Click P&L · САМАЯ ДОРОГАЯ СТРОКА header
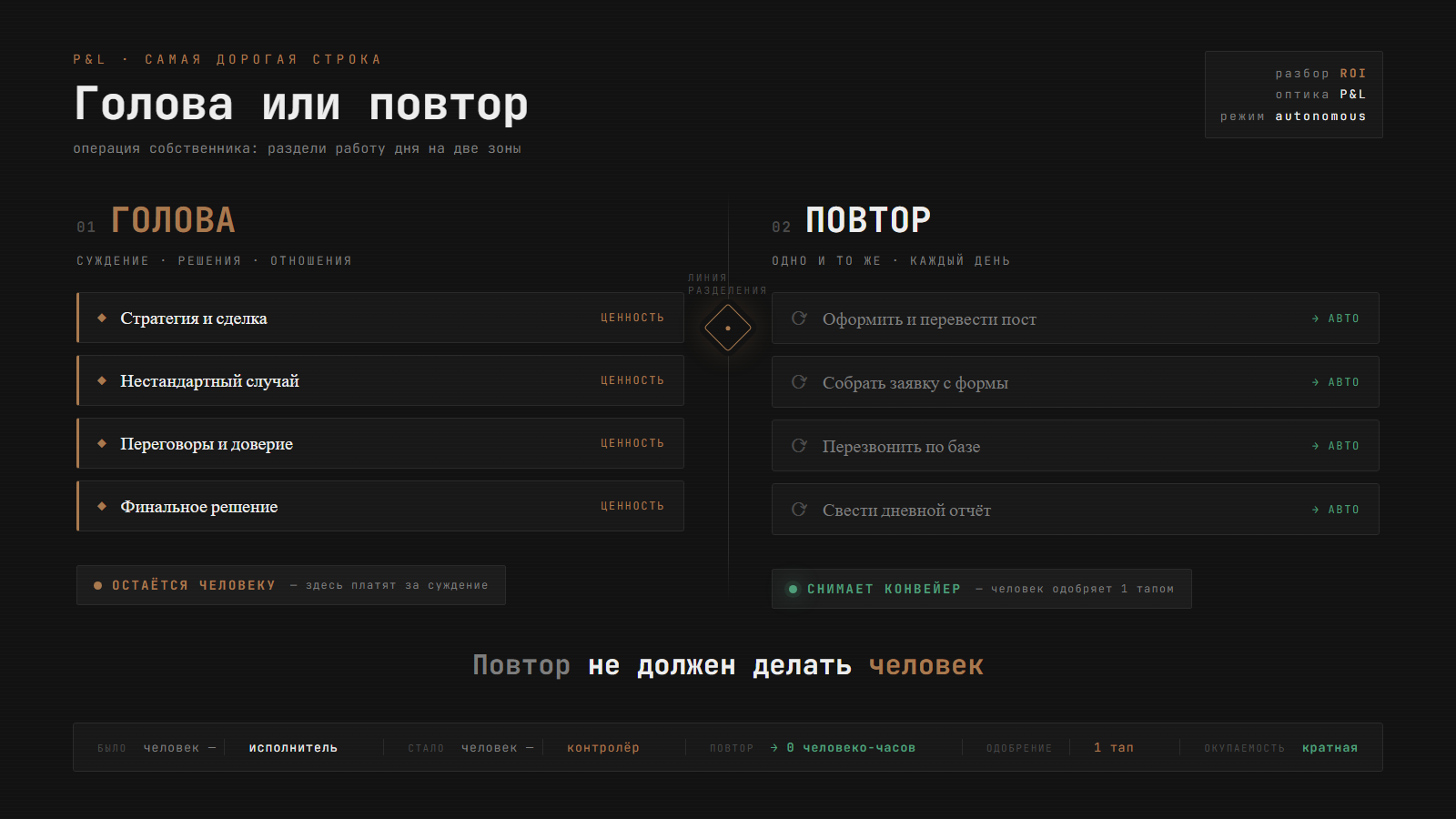 pyautogui.click(x=227, y=60)
